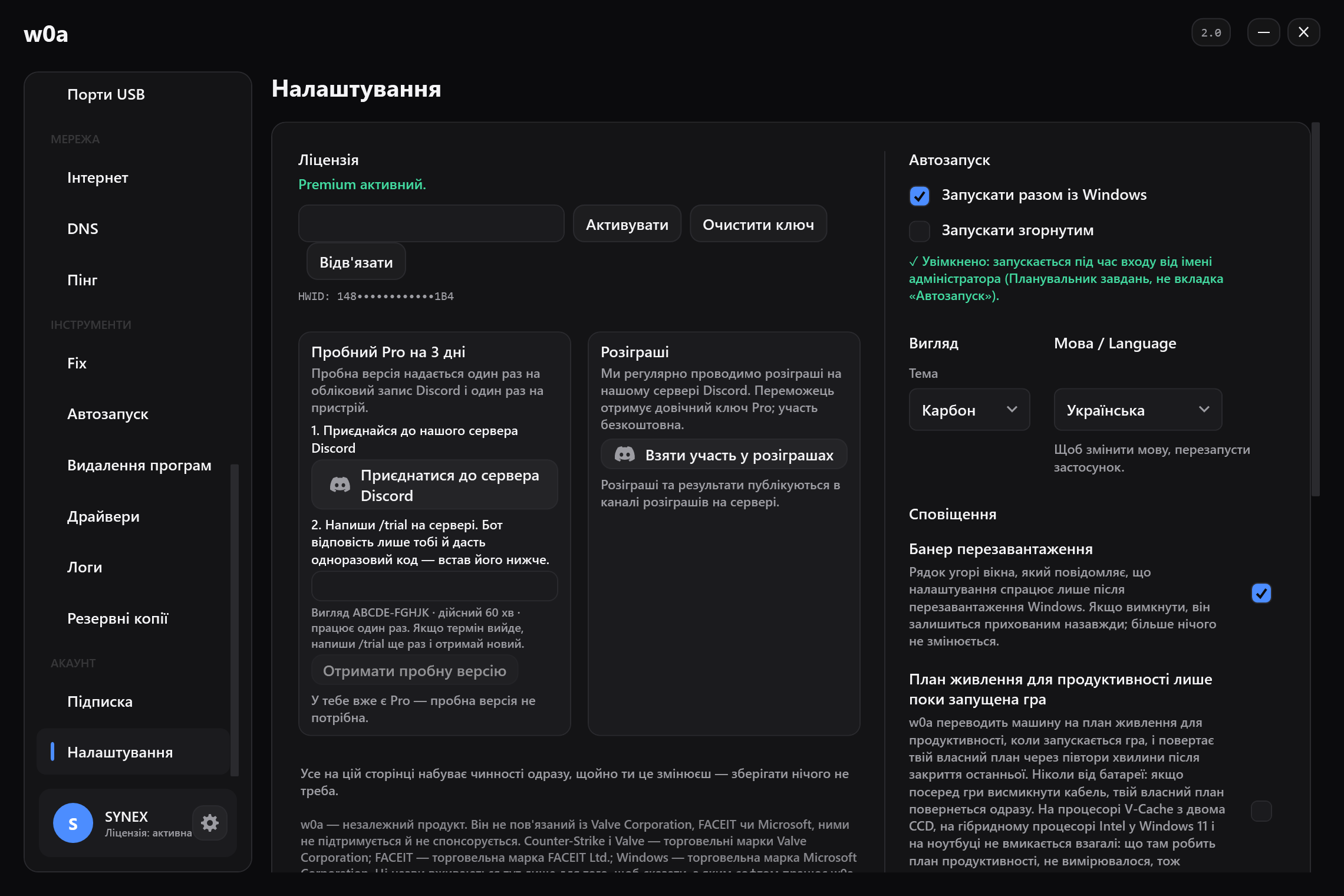The height and width of the screenshot is (896, 1344).
Task: Click 'Очистити ключ' button
Action: 758,224
